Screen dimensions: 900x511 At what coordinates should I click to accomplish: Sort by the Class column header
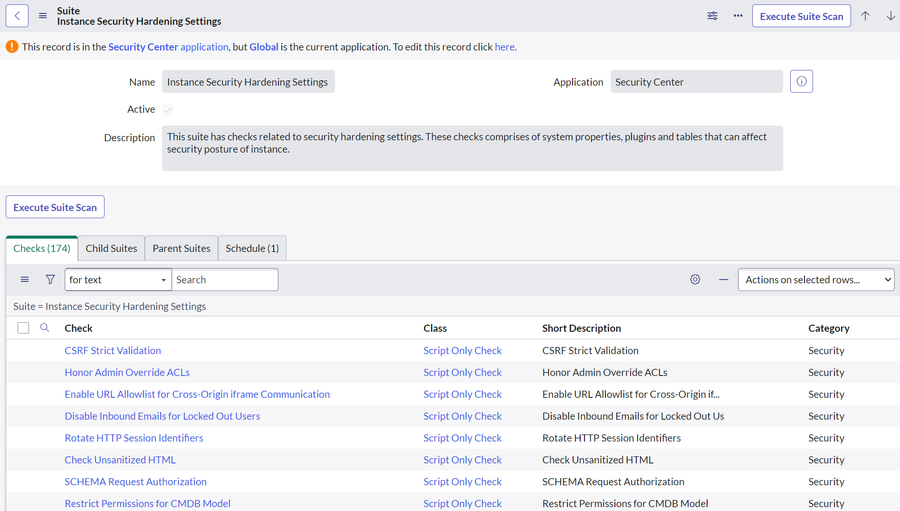click(435, 328)
